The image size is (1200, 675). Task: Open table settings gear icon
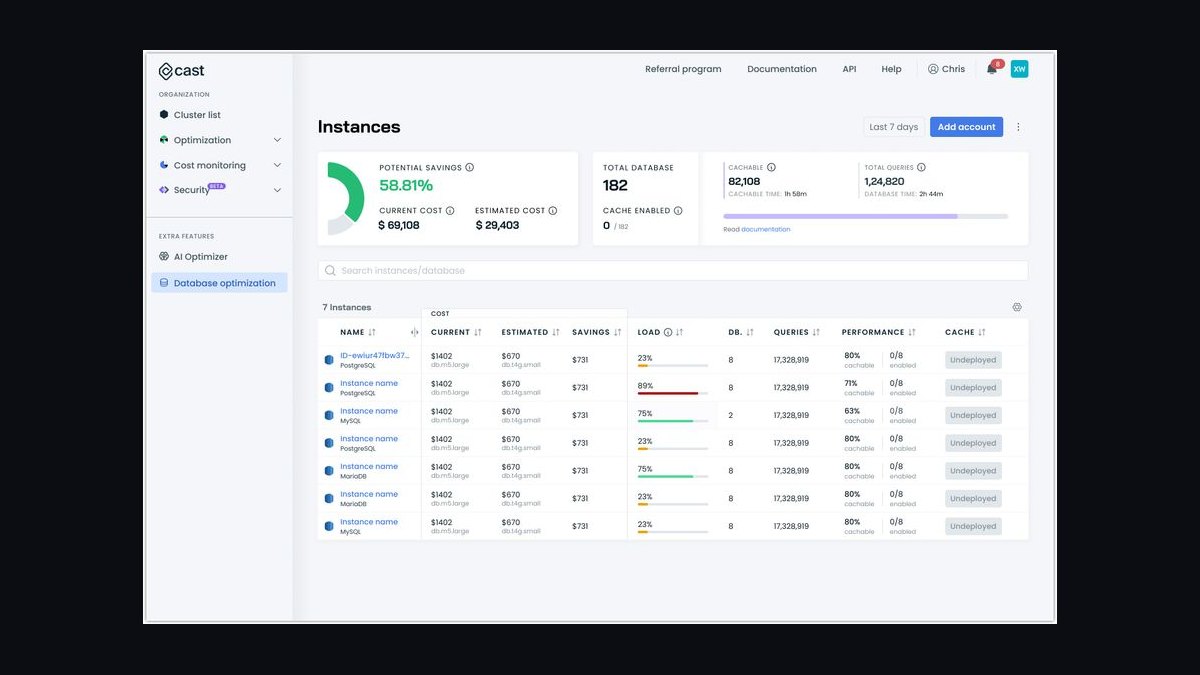[1017, 307]
